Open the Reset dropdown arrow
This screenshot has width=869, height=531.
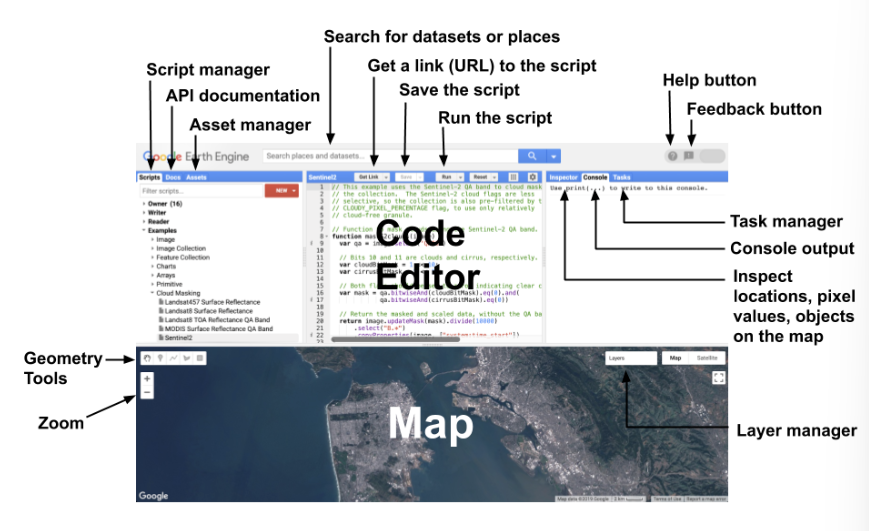(x=494, y=177)
